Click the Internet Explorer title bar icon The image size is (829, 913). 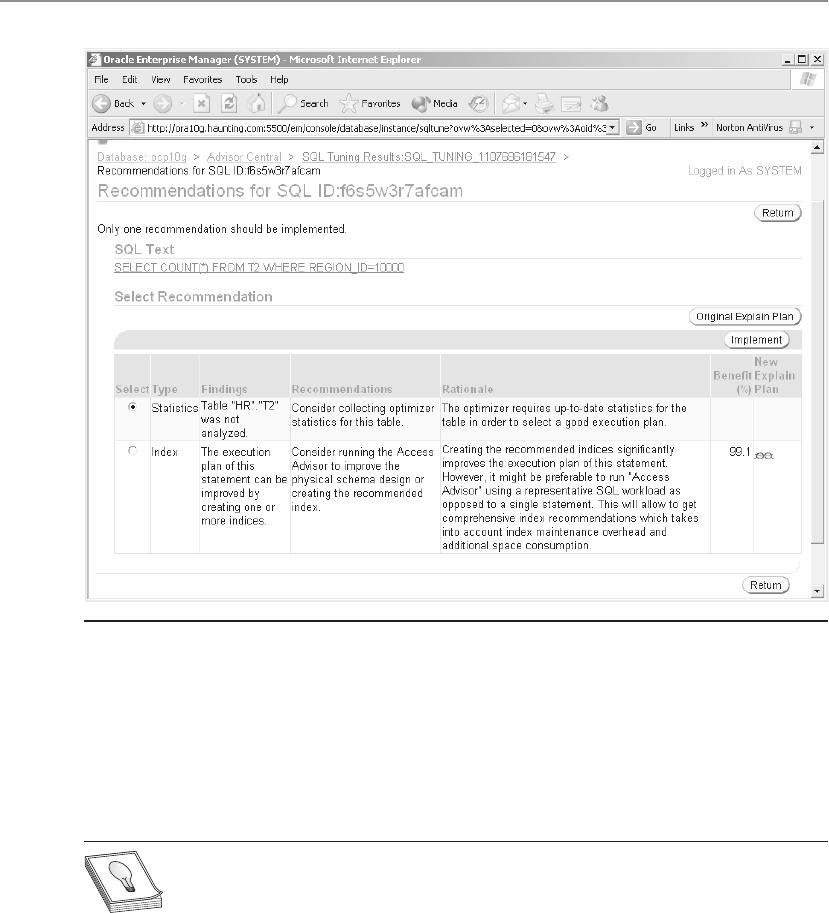pyautogui.click(x=94, y=59)
